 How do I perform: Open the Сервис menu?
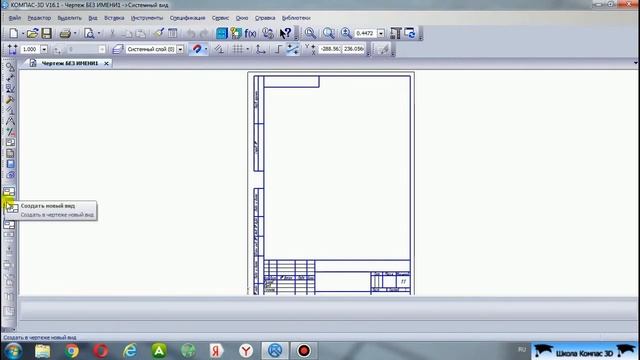(220, 18)
